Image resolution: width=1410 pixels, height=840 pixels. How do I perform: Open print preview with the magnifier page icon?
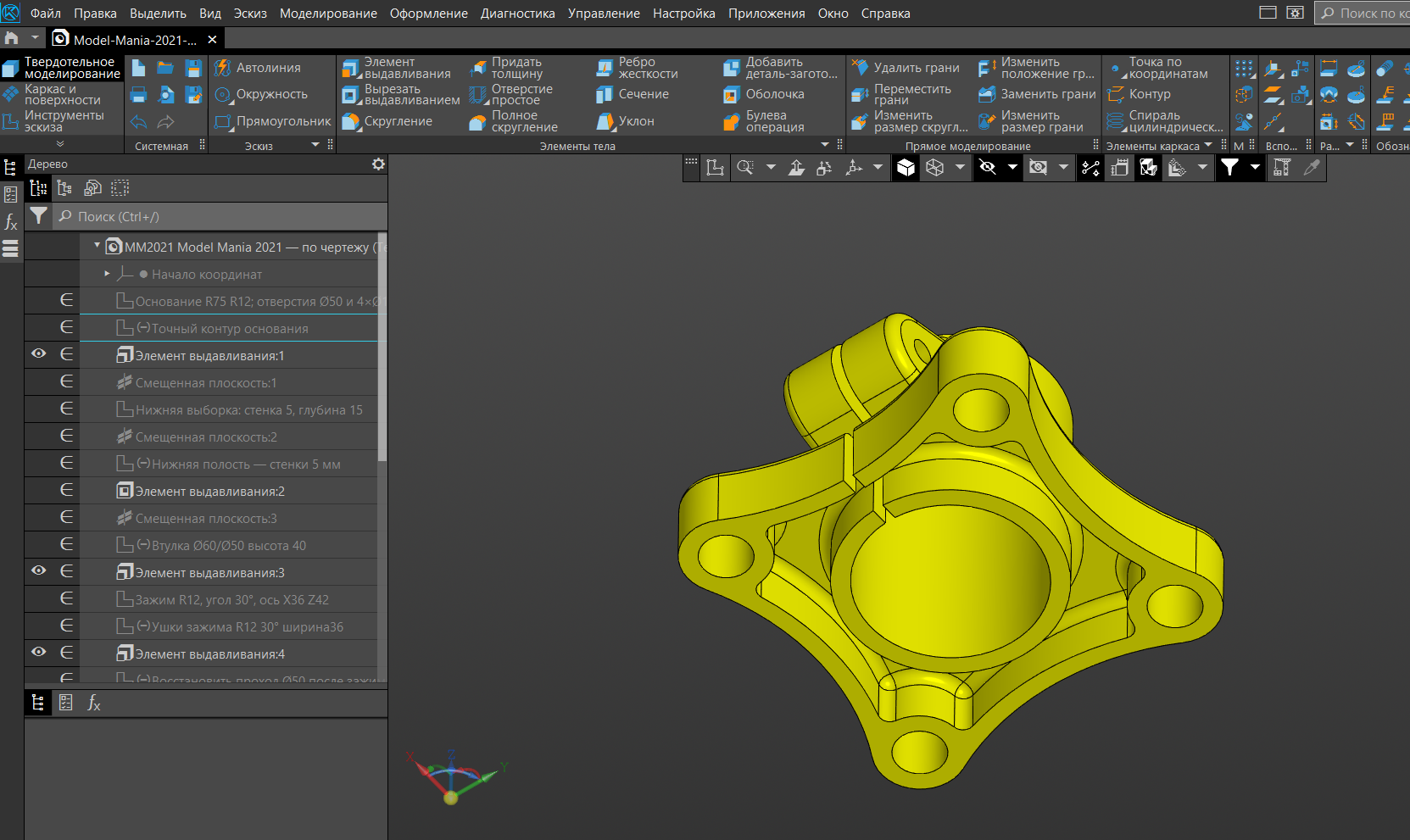[166, 95]
